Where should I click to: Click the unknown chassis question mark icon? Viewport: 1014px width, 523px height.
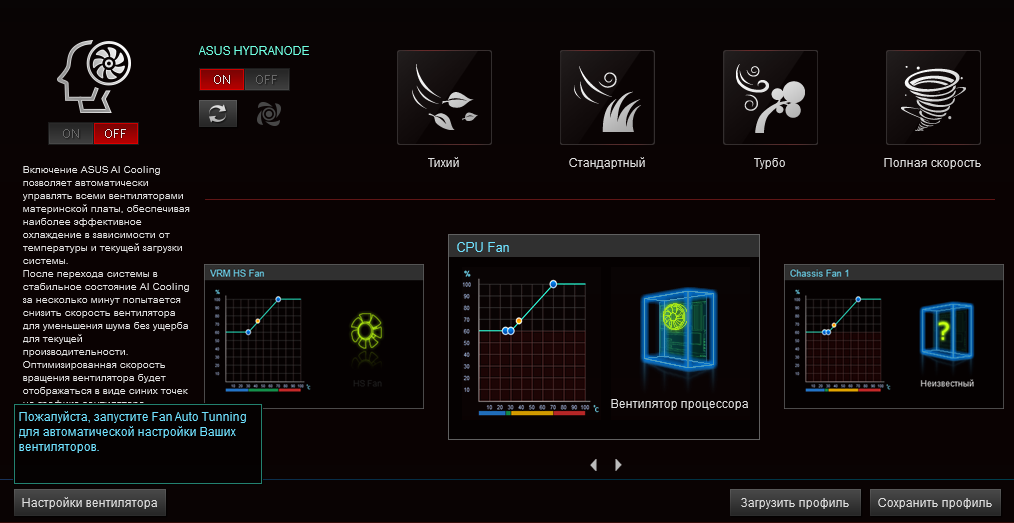click(x=946, y=334)
